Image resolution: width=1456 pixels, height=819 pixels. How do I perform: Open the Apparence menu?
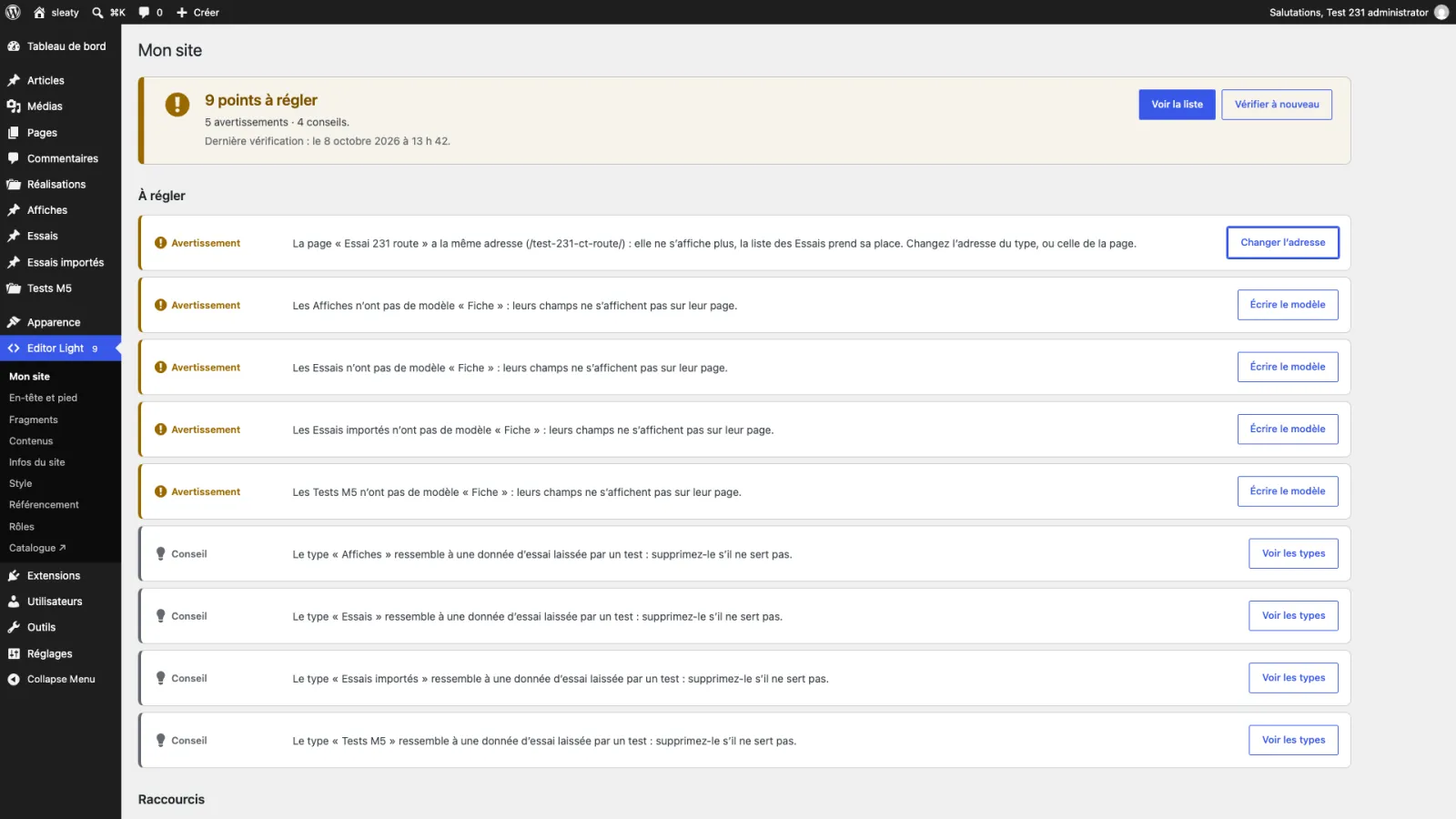tap(60, 322)
